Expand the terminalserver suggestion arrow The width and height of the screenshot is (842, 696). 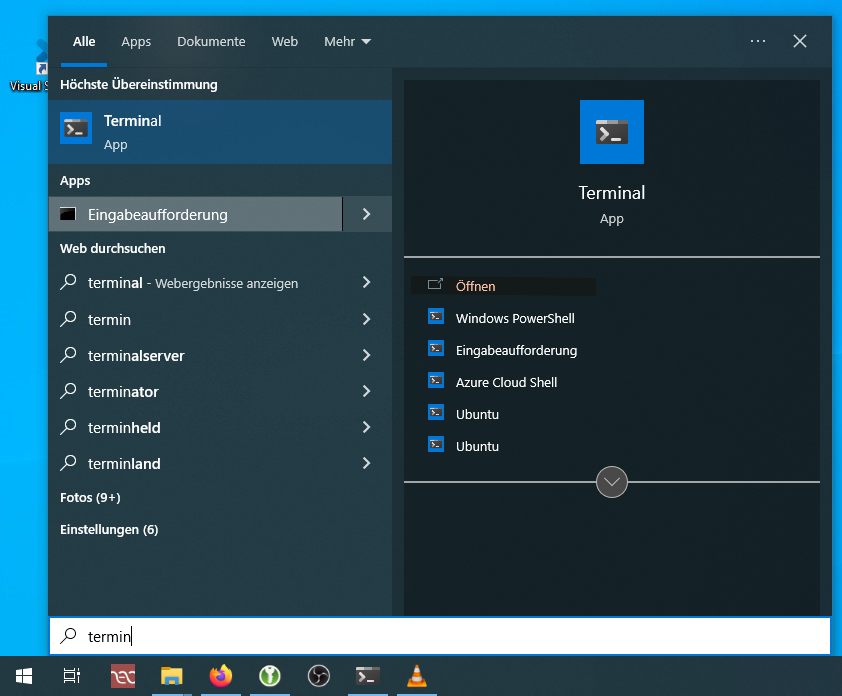click(x=367, y=356)
